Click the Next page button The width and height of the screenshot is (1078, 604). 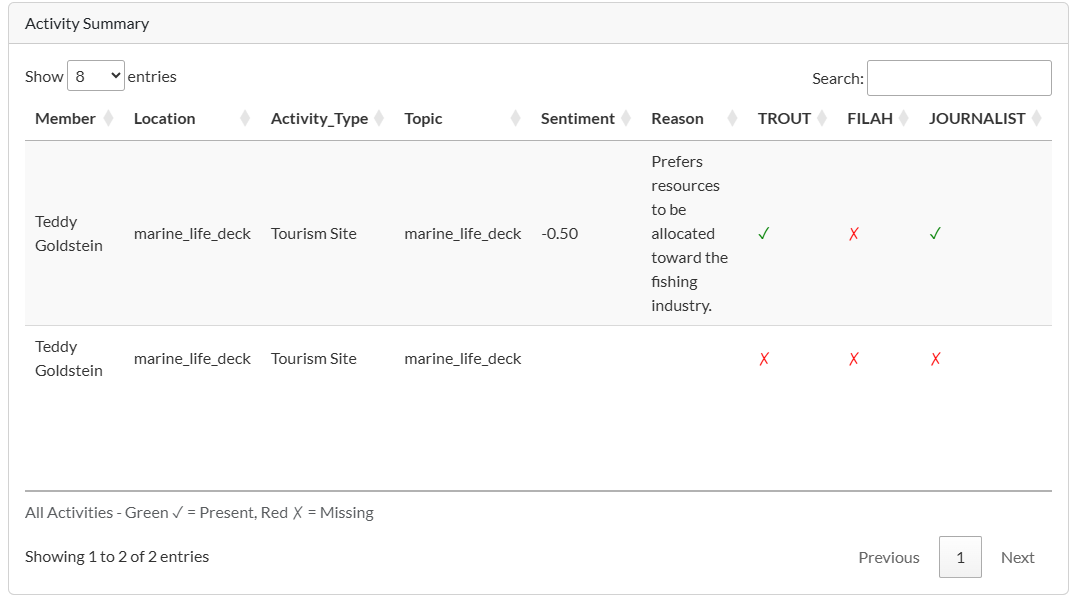[1017, 557]
